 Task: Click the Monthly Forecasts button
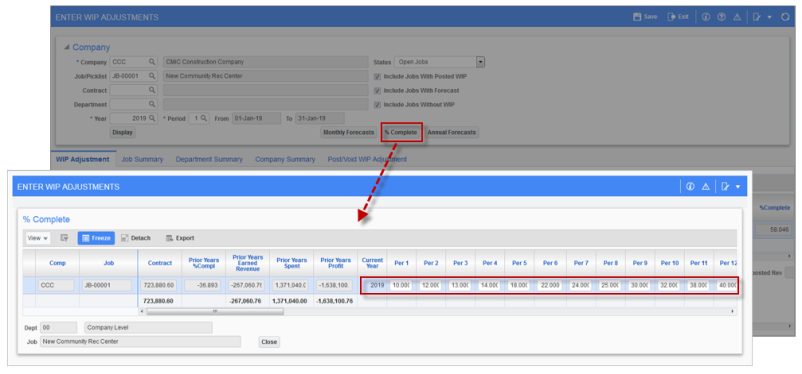[348, 133]
